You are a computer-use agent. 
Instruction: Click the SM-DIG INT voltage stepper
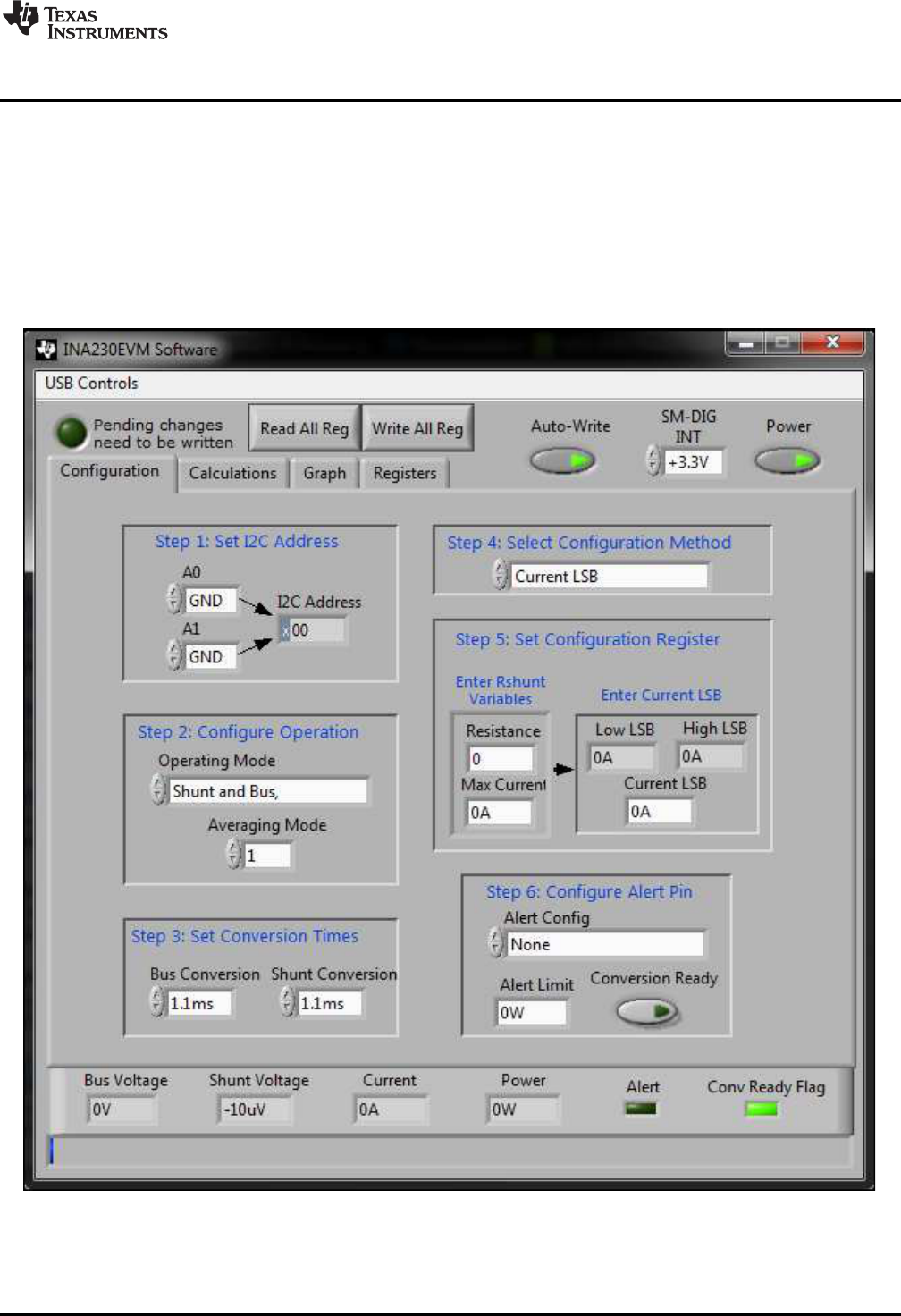pyautogui.click(x=654, y=461)
